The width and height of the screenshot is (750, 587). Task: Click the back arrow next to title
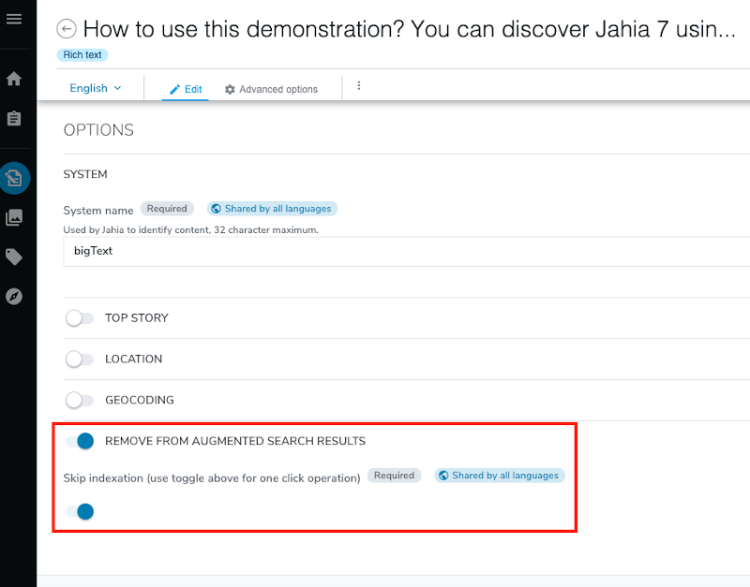point(66,29)
